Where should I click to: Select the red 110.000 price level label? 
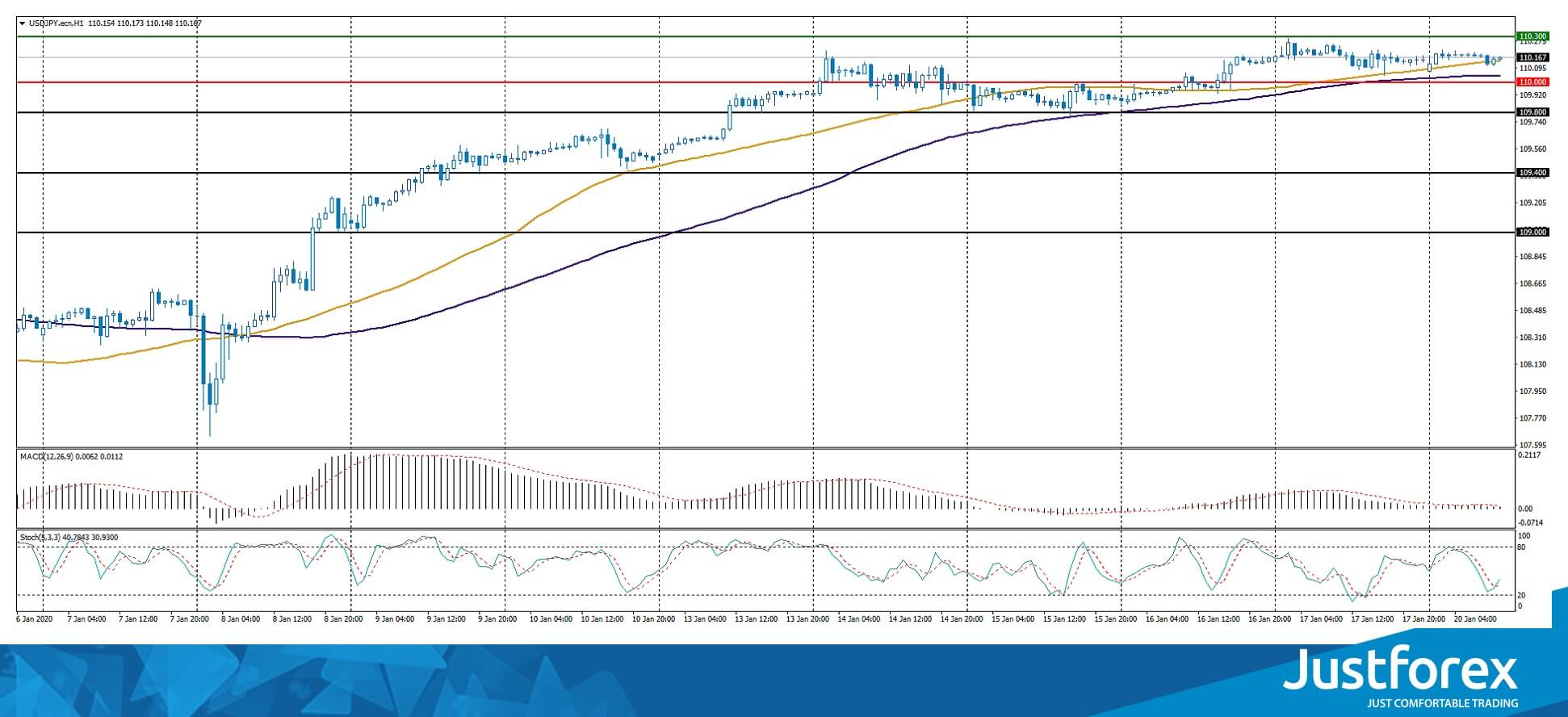coord(1532,82)
